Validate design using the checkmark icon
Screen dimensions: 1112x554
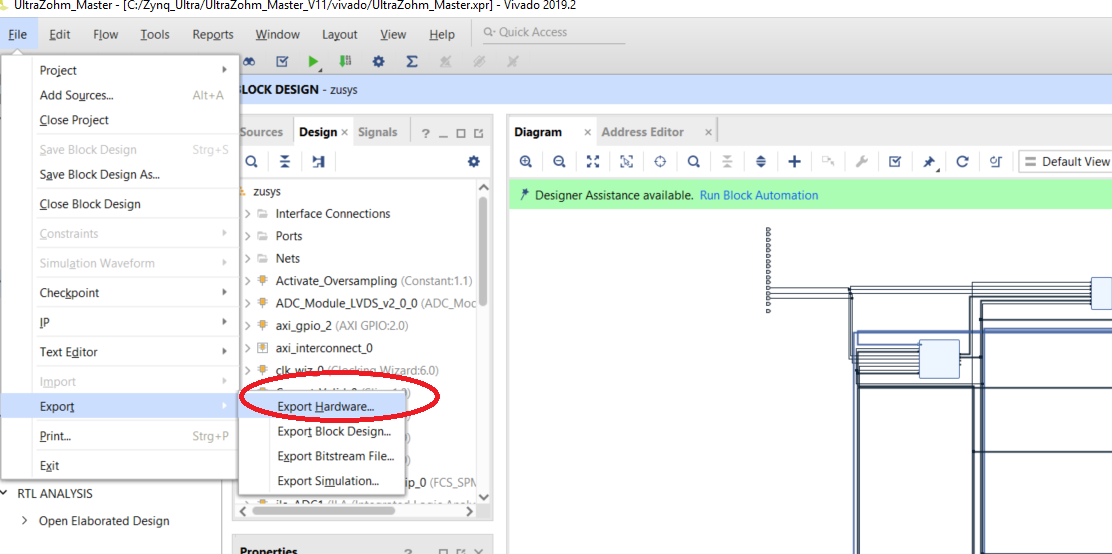(x=895, y=161)
